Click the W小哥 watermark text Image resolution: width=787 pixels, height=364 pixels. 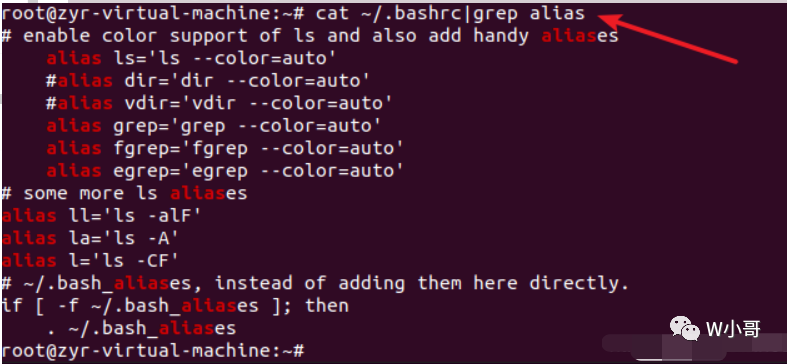click(x=733, y=329)
